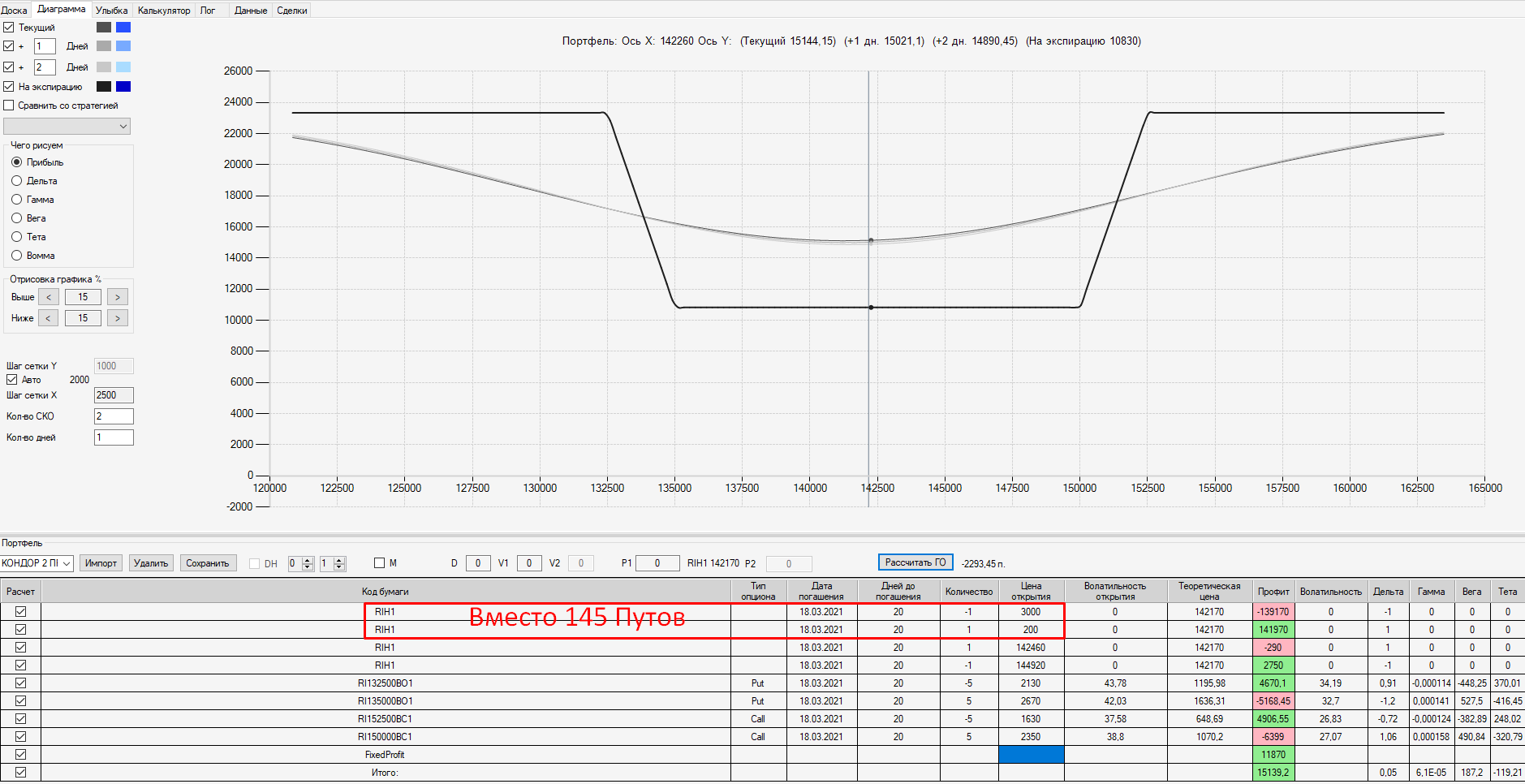
Task: Uncheck the Расчет box for the RI132500BO1 row
Action: [x=21, y=683]
